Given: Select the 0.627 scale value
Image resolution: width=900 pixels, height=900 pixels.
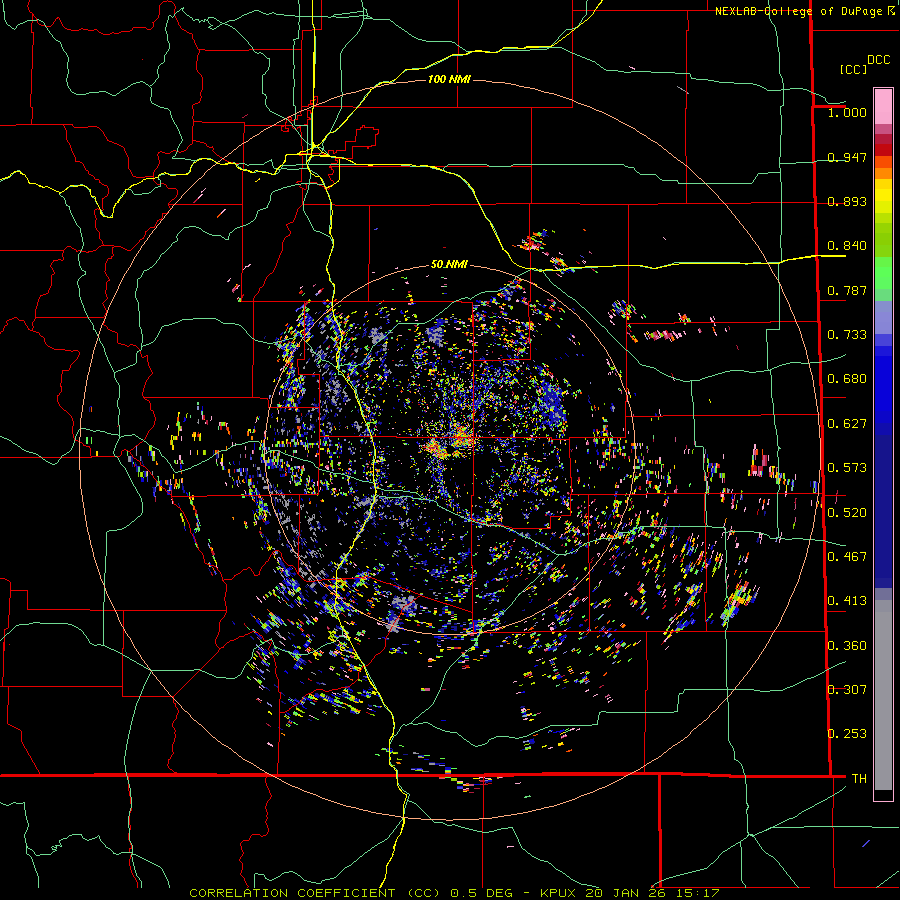Looking at the screenshot, I should pos(847,424).
